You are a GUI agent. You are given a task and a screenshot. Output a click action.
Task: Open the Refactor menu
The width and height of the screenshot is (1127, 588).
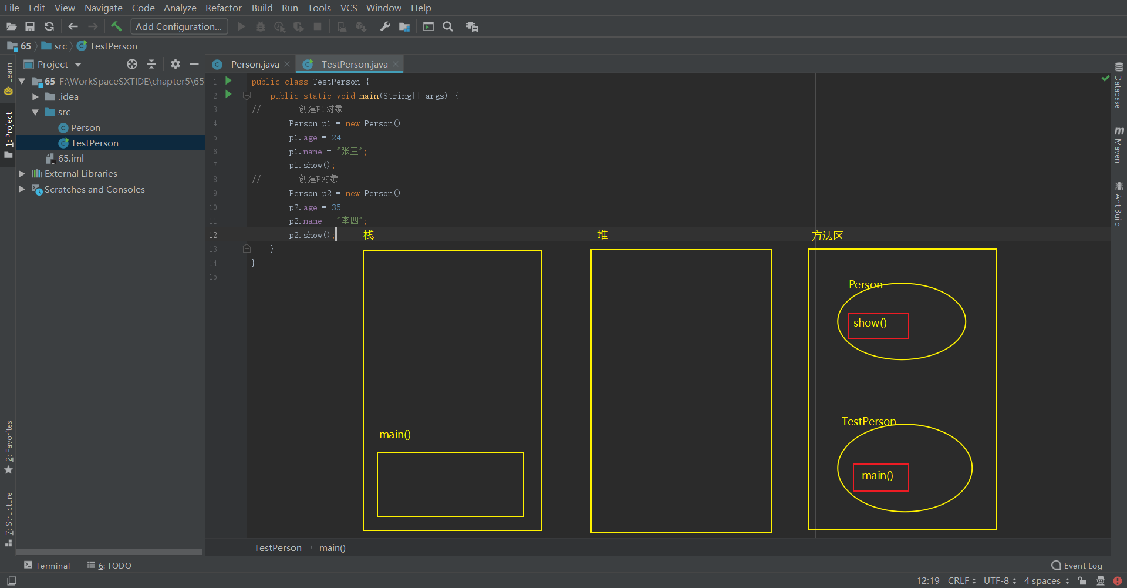tap(224, 7)
